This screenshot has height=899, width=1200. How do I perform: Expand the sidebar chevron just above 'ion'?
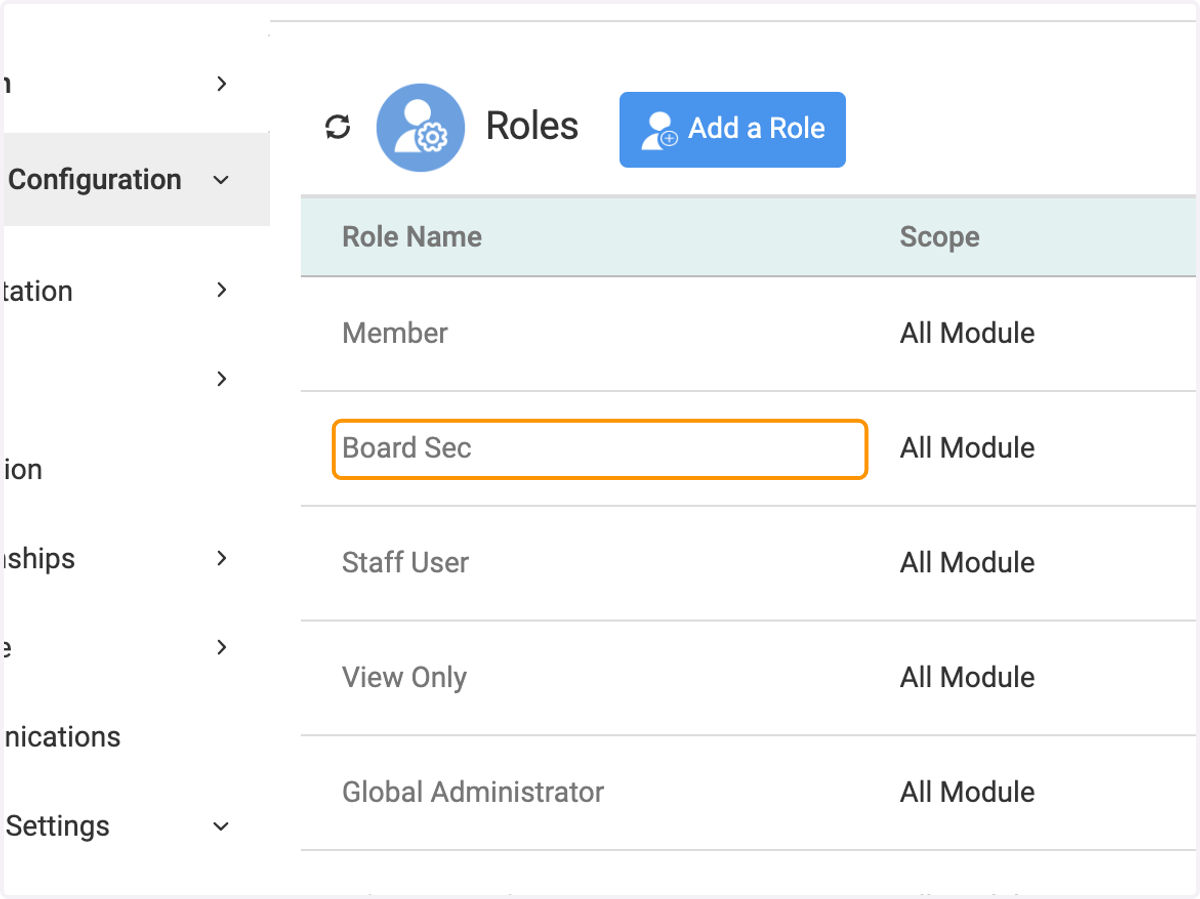click(x=222, y=379)
